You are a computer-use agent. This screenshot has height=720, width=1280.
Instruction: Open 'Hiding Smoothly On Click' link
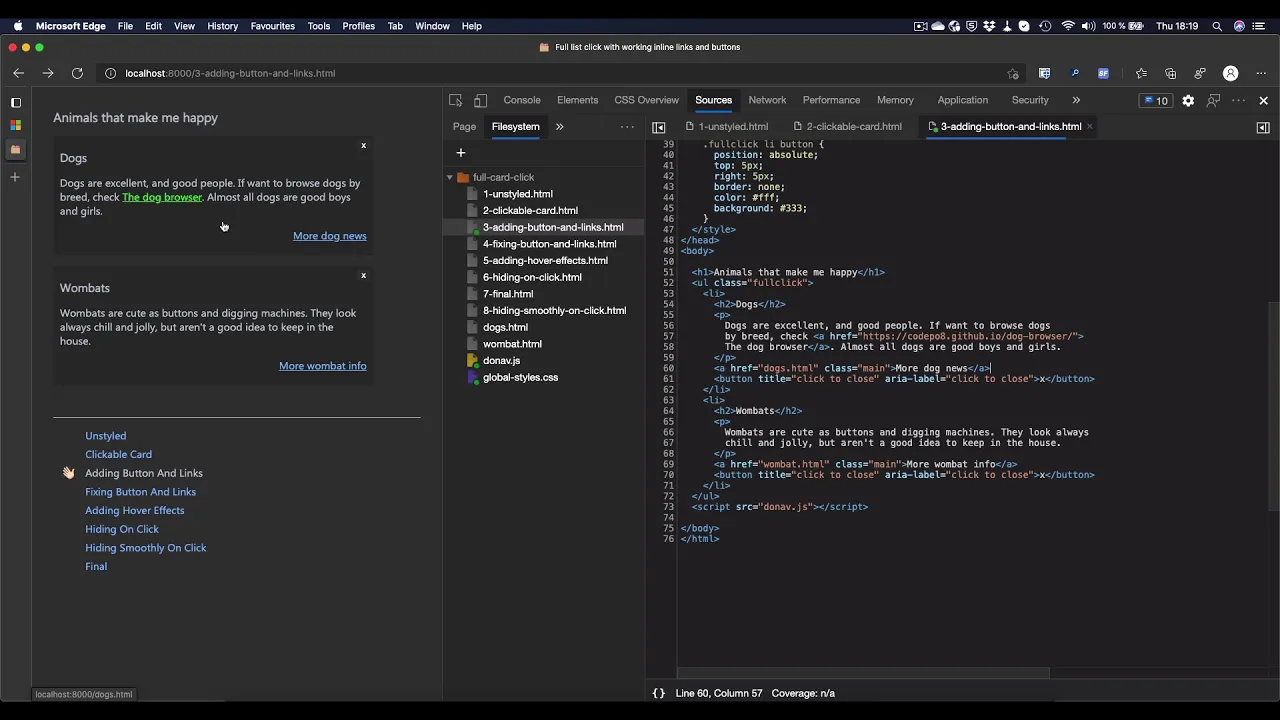coord(145,548)
